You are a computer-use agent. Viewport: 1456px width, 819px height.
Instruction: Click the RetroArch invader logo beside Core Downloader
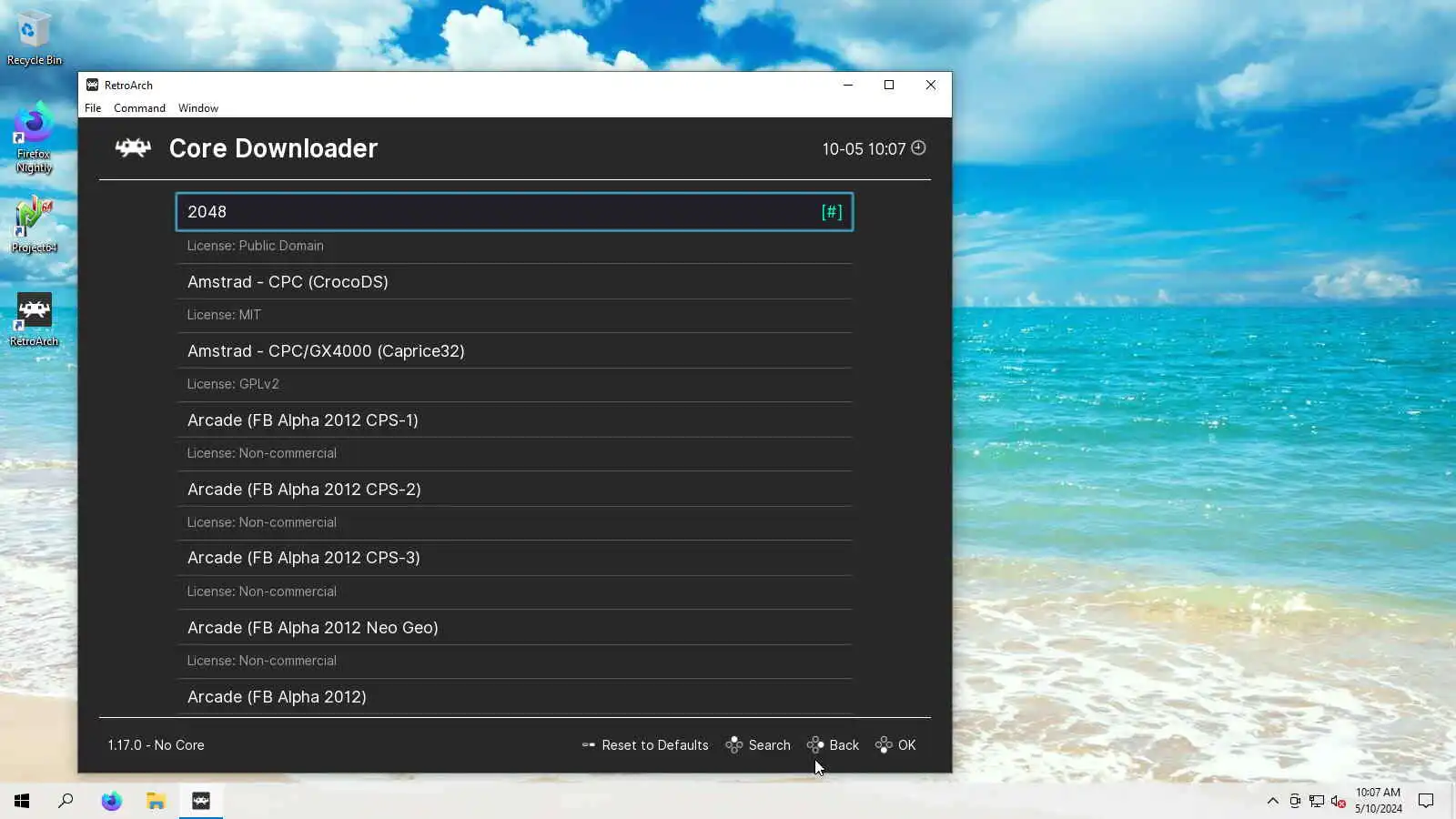coord(133,147)
